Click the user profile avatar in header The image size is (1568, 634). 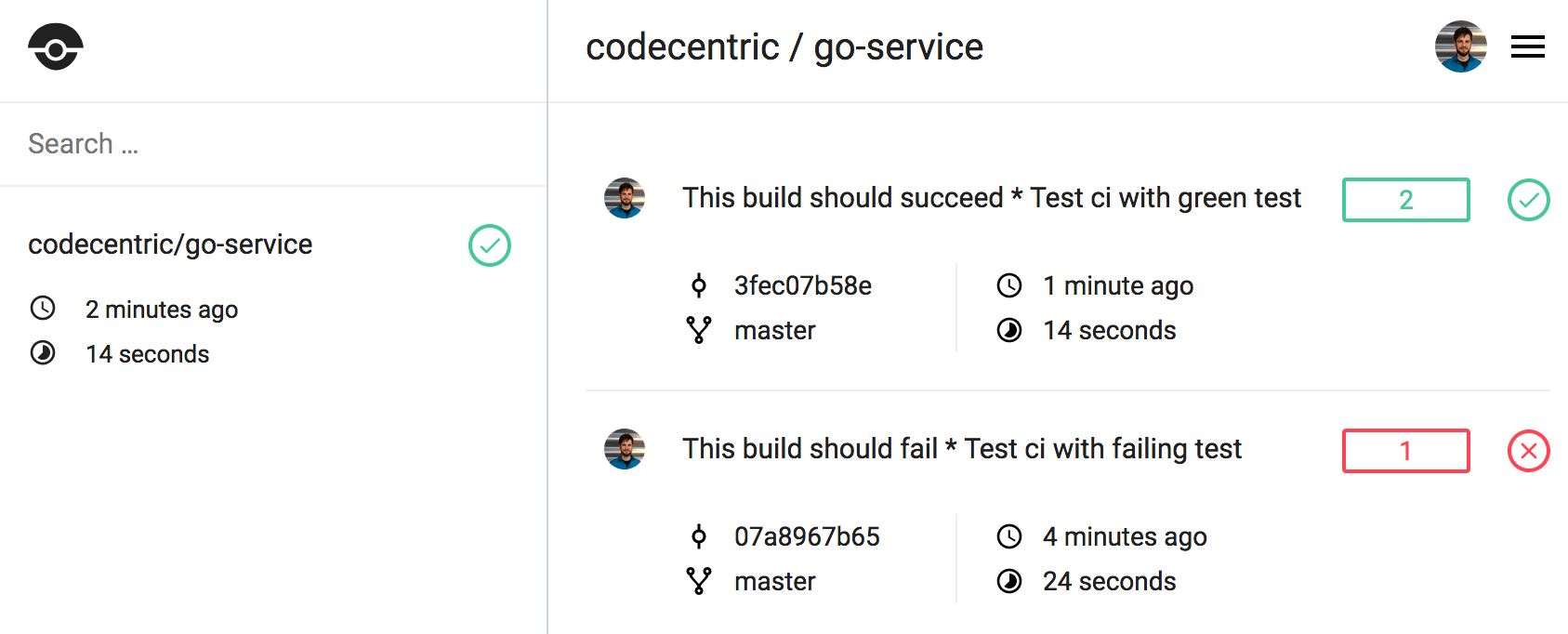(x=1460, y=46)
